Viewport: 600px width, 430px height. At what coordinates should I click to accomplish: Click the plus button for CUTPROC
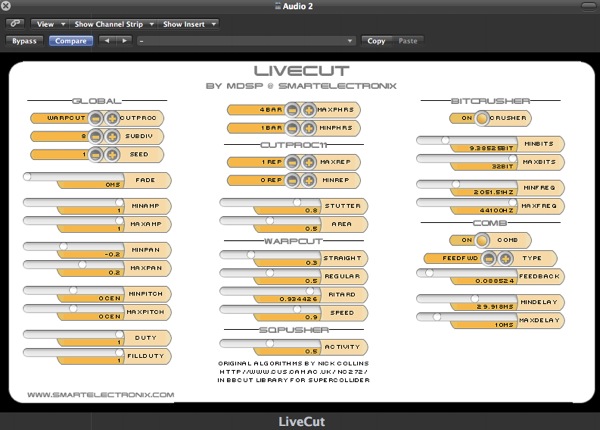(x=112, y=118)
